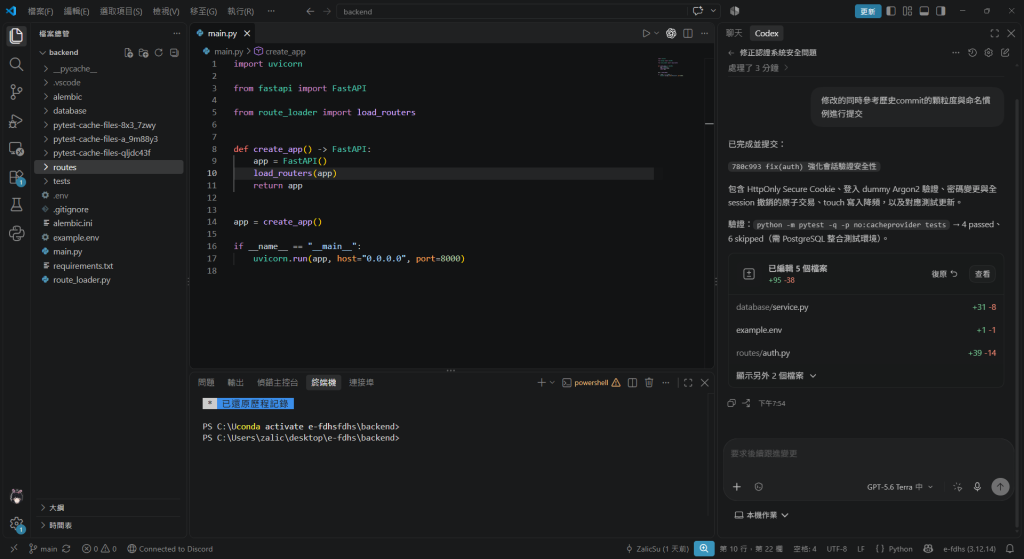
Task: Open the Source Control view
Action: point(16,92)
